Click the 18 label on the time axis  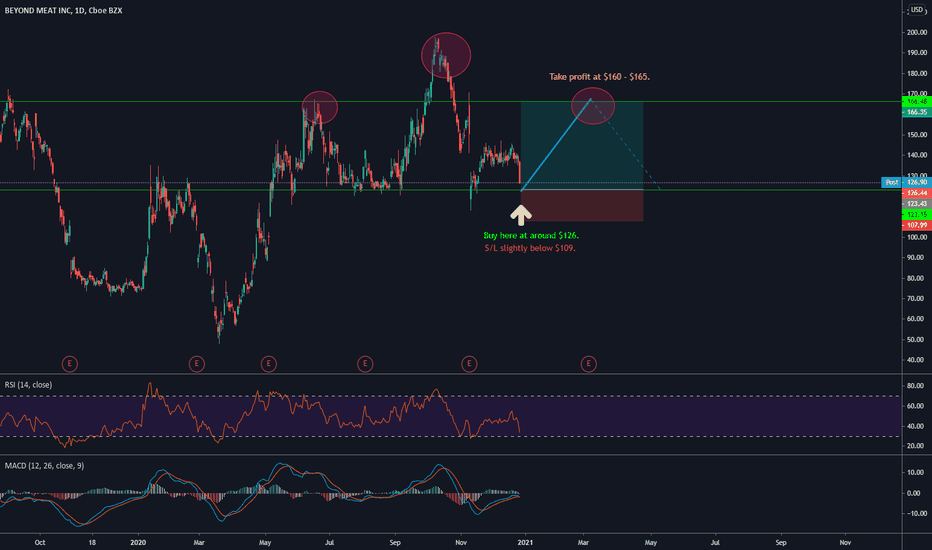point(92,542)
